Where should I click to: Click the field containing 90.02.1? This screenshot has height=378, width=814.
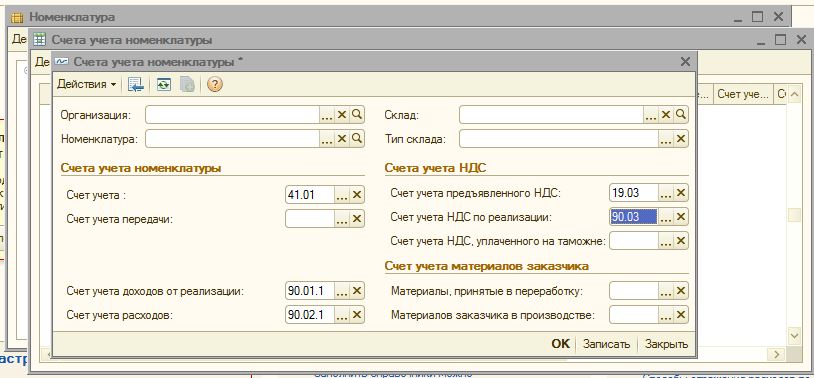310,315
